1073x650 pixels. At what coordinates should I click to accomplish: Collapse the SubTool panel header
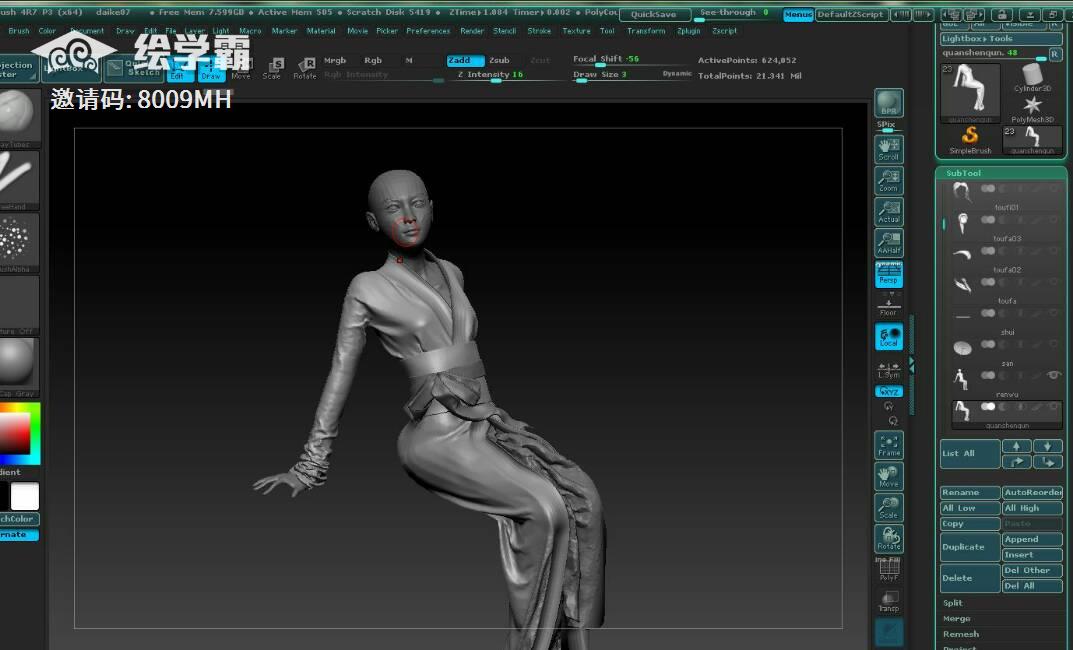[964, 173]
